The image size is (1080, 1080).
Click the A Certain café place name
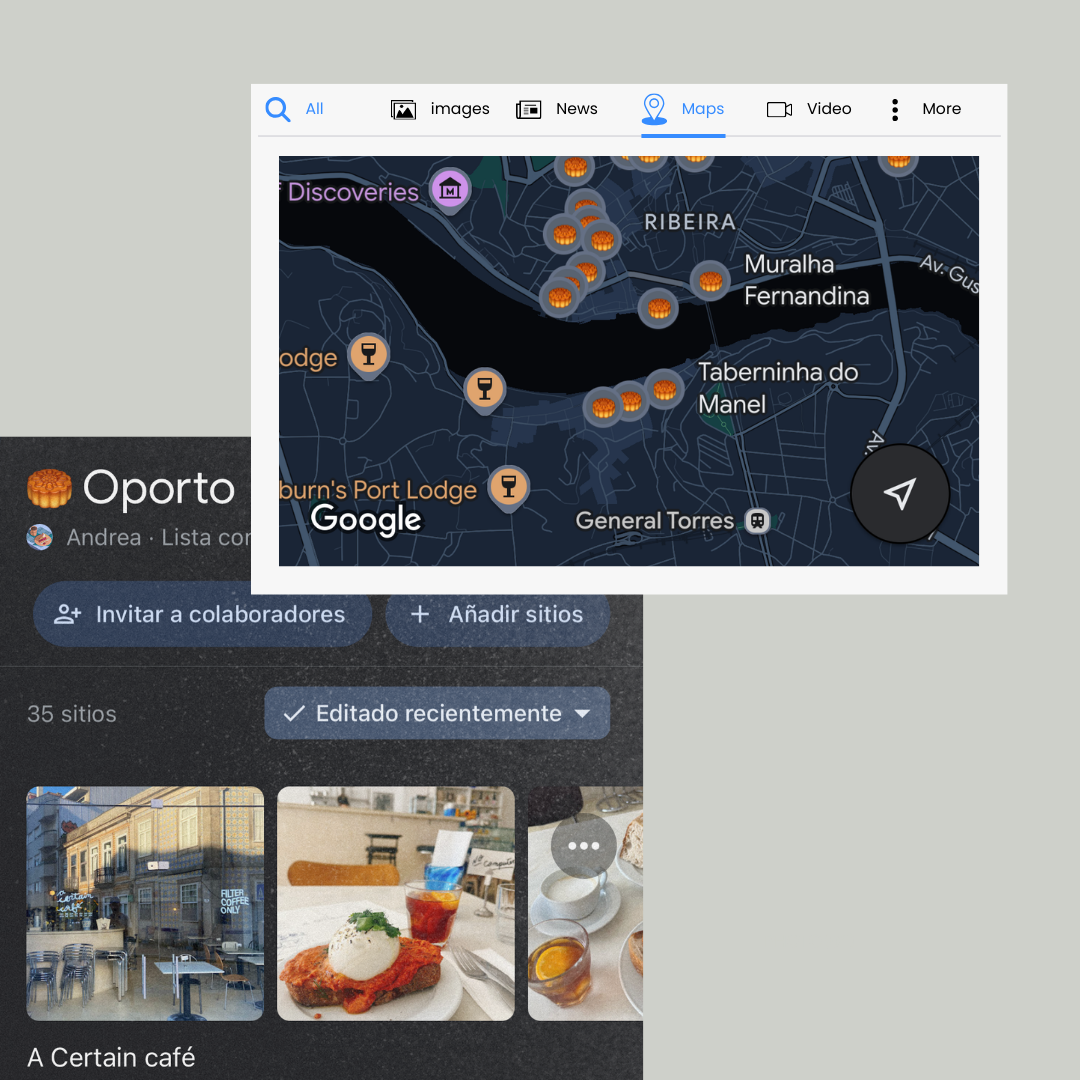click(x=111, y=1057)
